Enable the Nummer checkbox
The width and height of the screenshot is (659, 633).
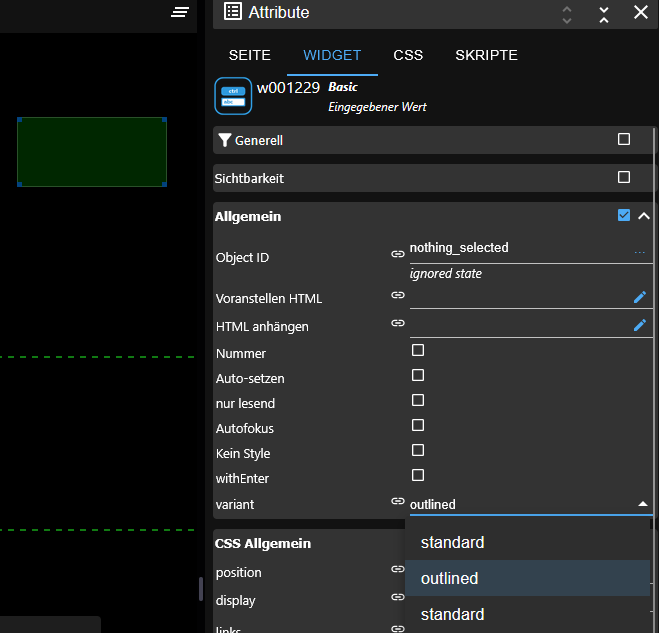[x=418, y=351]
